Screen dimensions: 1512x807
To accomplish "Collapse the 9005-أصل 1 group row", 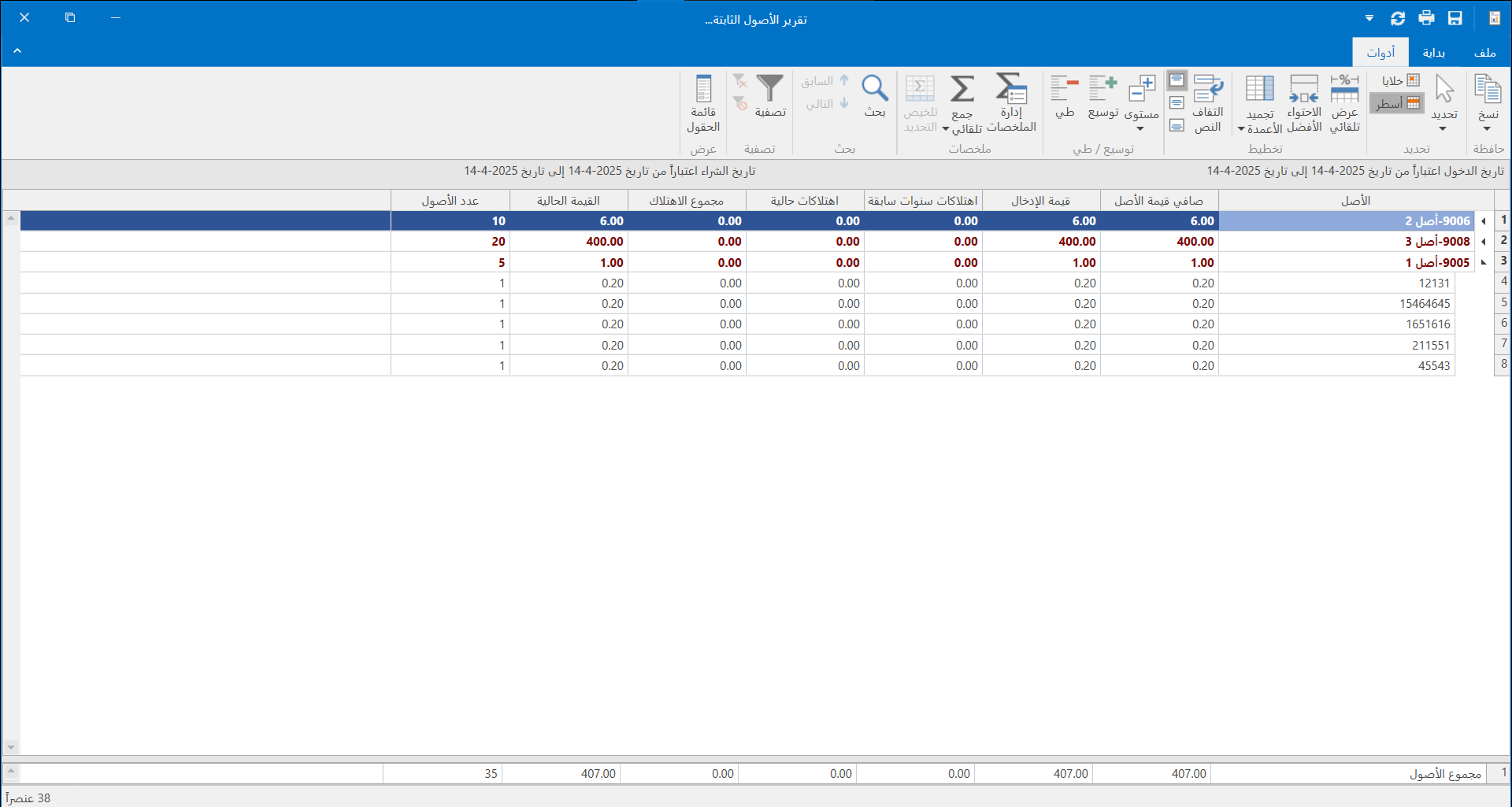I will click(x=1484, y=263).
